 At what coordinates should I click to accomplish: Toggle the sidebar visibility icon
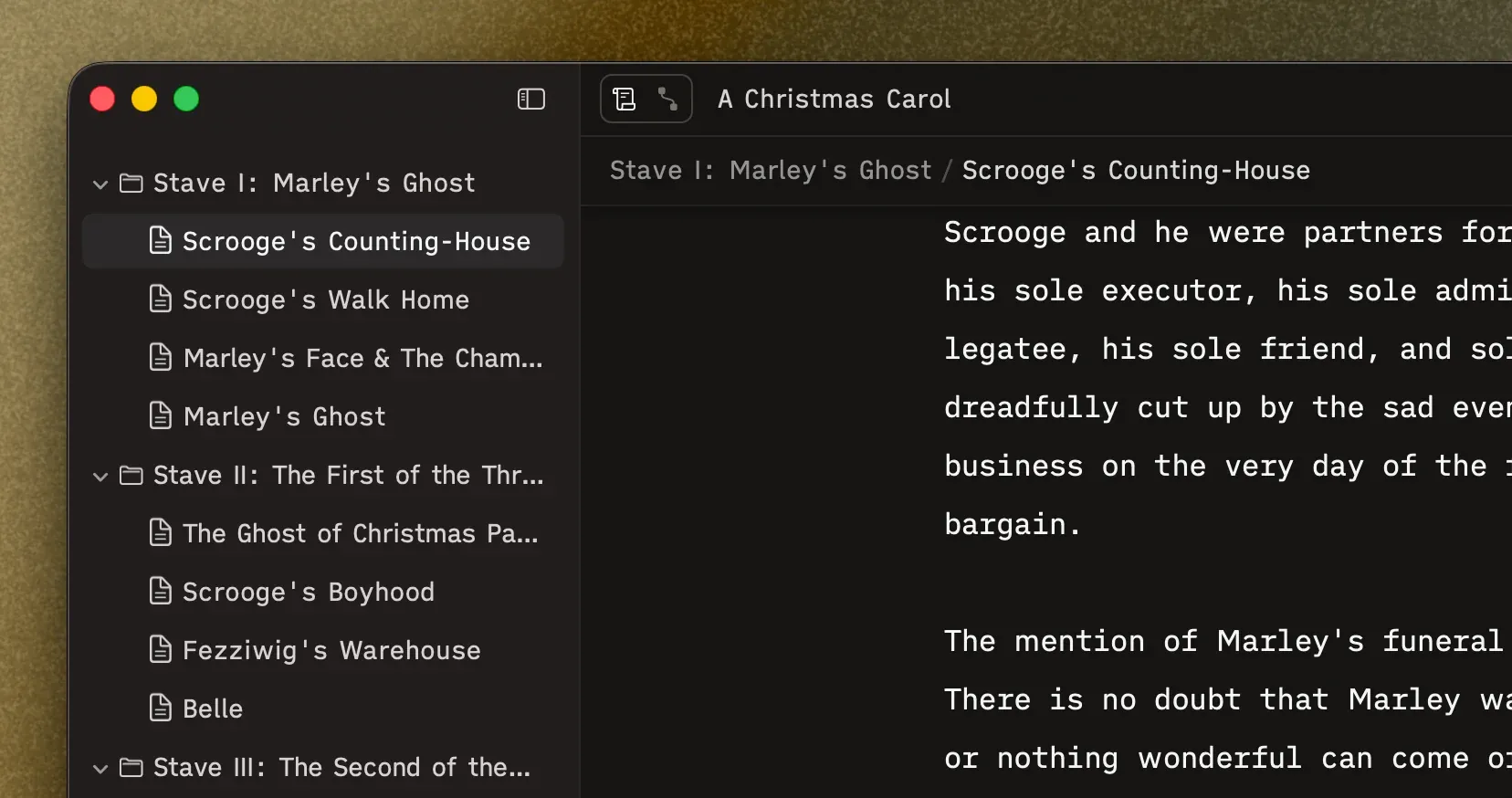pyautogui.click(x=531, y=99)
